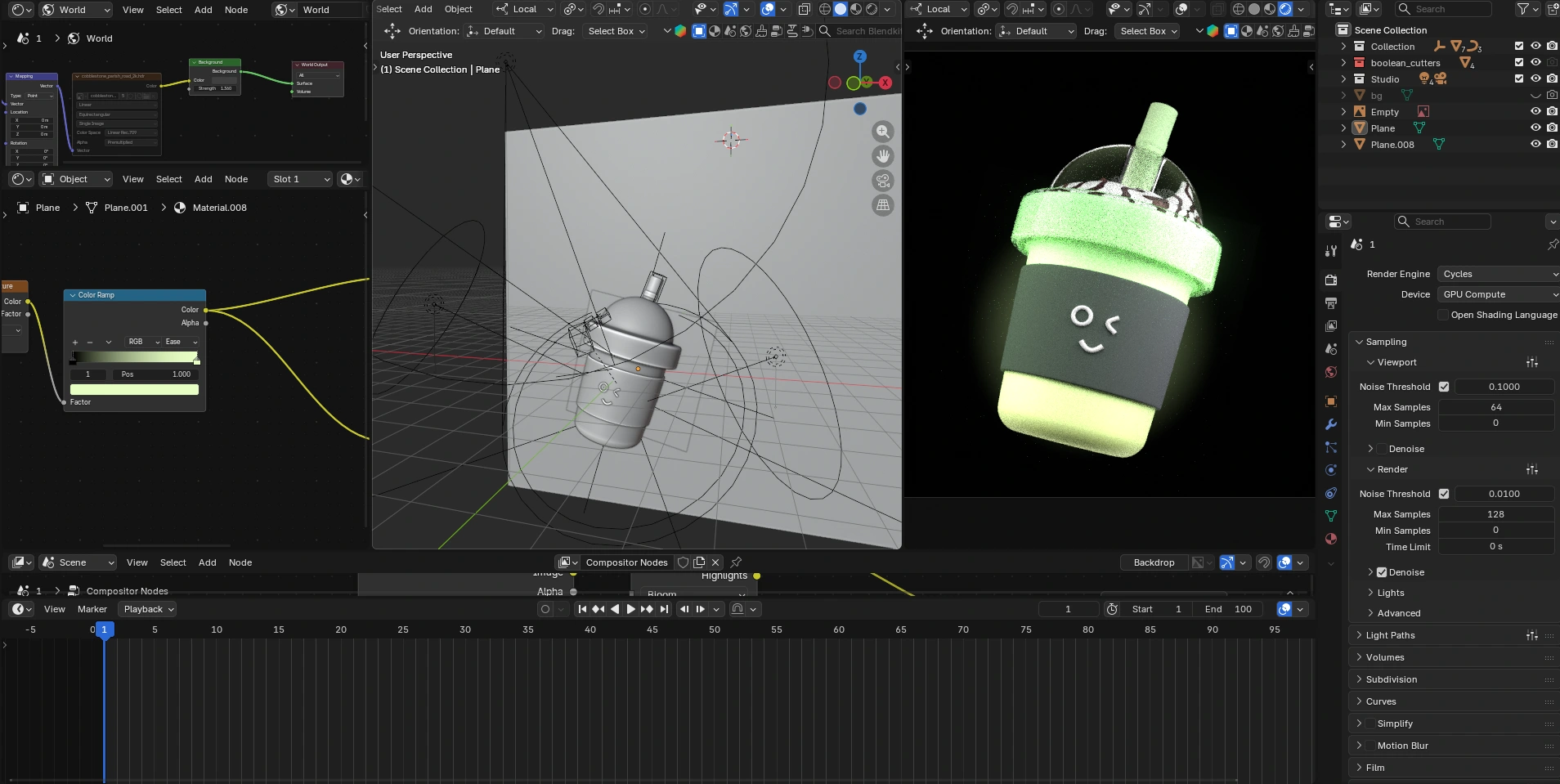
Task: Open the Render Engine dropdown showing Cycles
Action: [x=1499, y=274]
